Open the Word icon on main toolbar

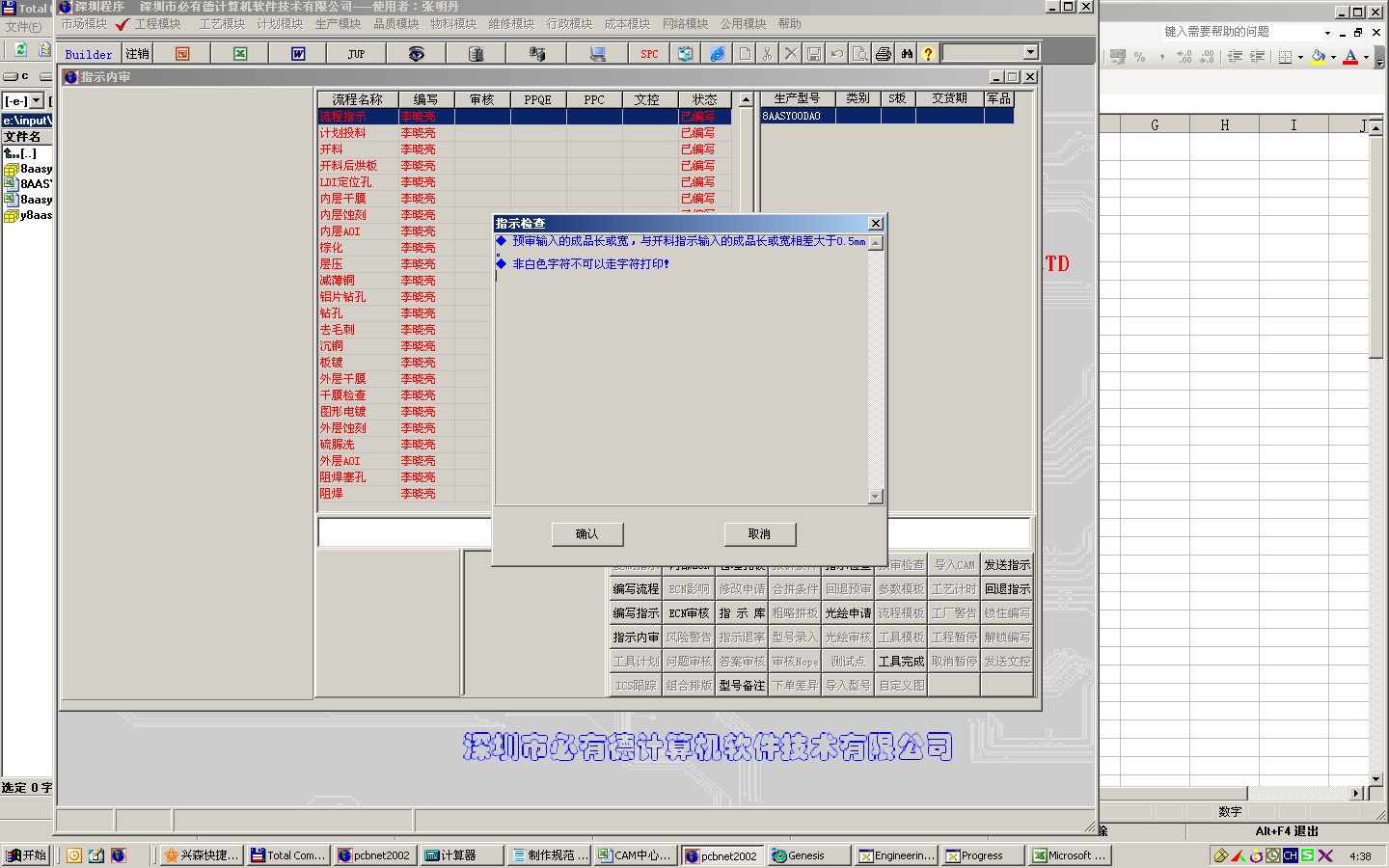coord(298,54)
